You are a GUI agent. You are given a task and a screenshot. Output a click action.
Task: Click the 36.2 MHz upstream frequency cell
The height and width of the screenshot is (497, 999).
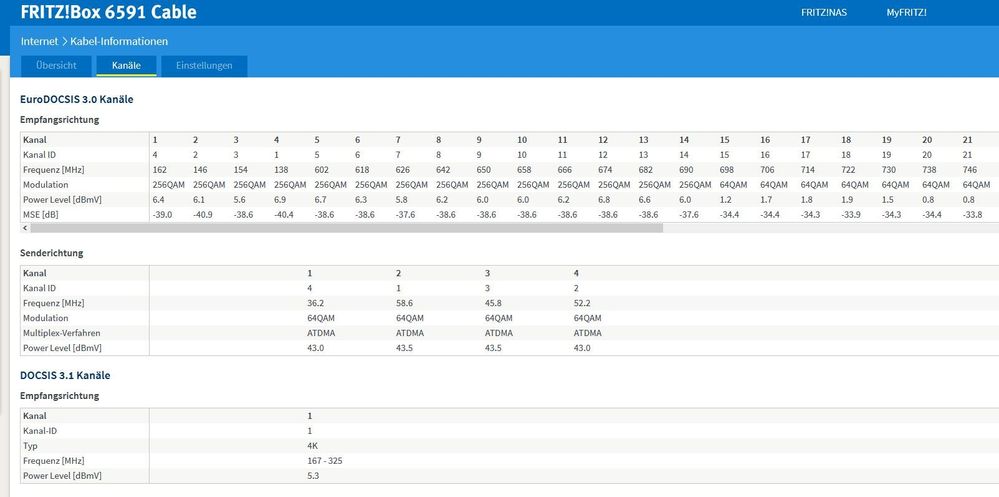tap(316, 303)
